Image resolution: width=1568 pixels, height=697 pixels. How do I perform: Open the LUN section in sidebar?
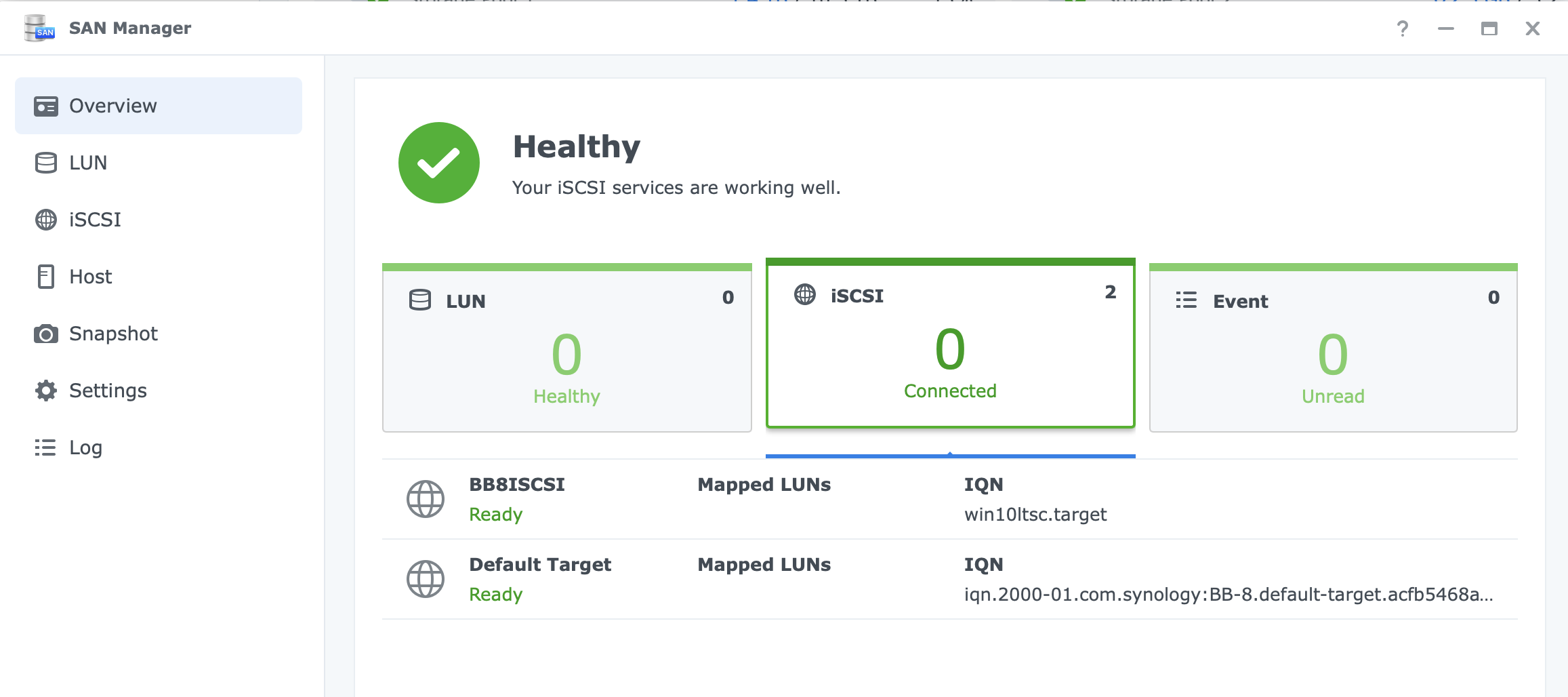159,163
